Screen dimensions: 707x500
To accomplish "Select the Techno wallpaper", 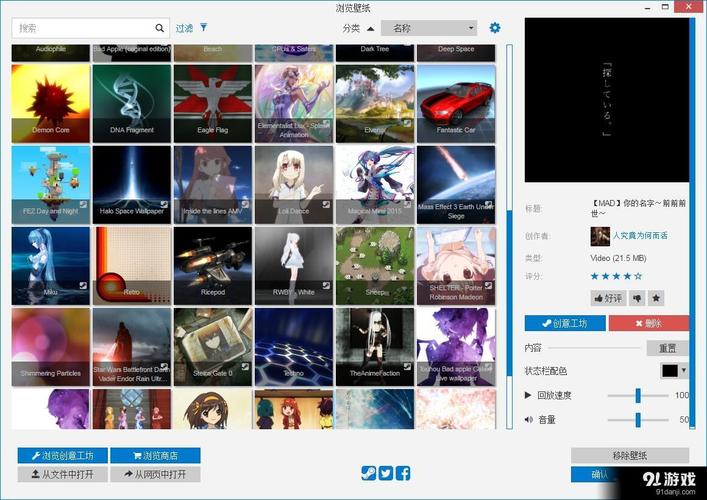I will click(x=294, y=347).
